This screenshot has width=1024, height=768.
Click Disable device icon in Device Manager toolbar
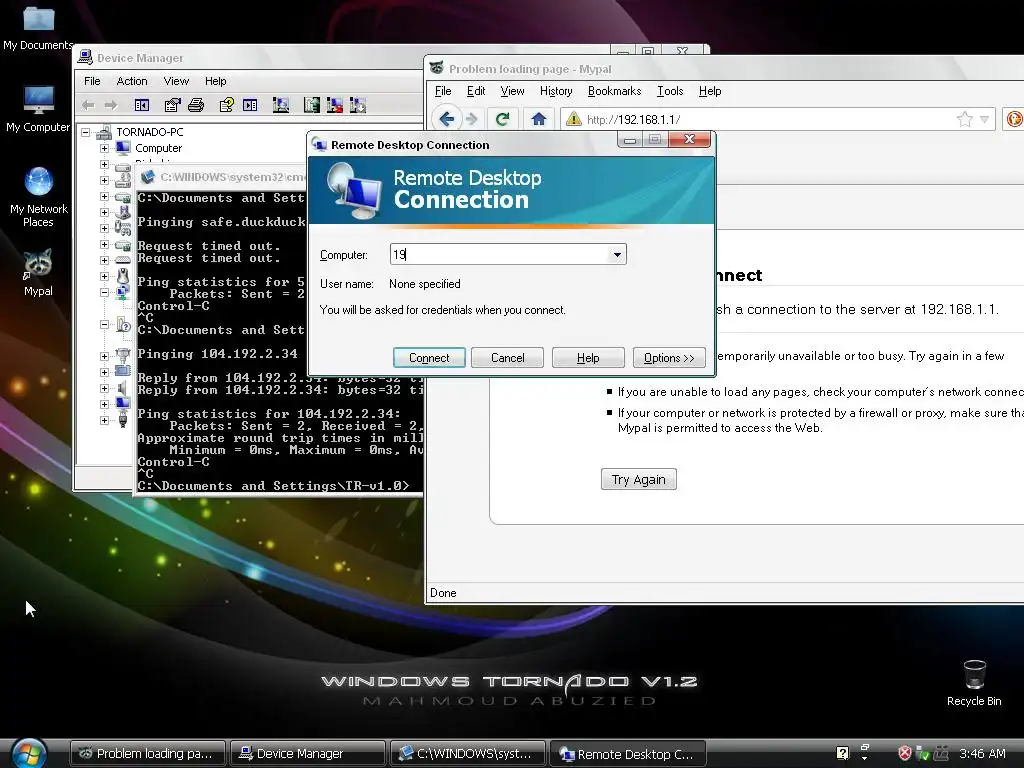pyautogui.click(x=358, y=105)
